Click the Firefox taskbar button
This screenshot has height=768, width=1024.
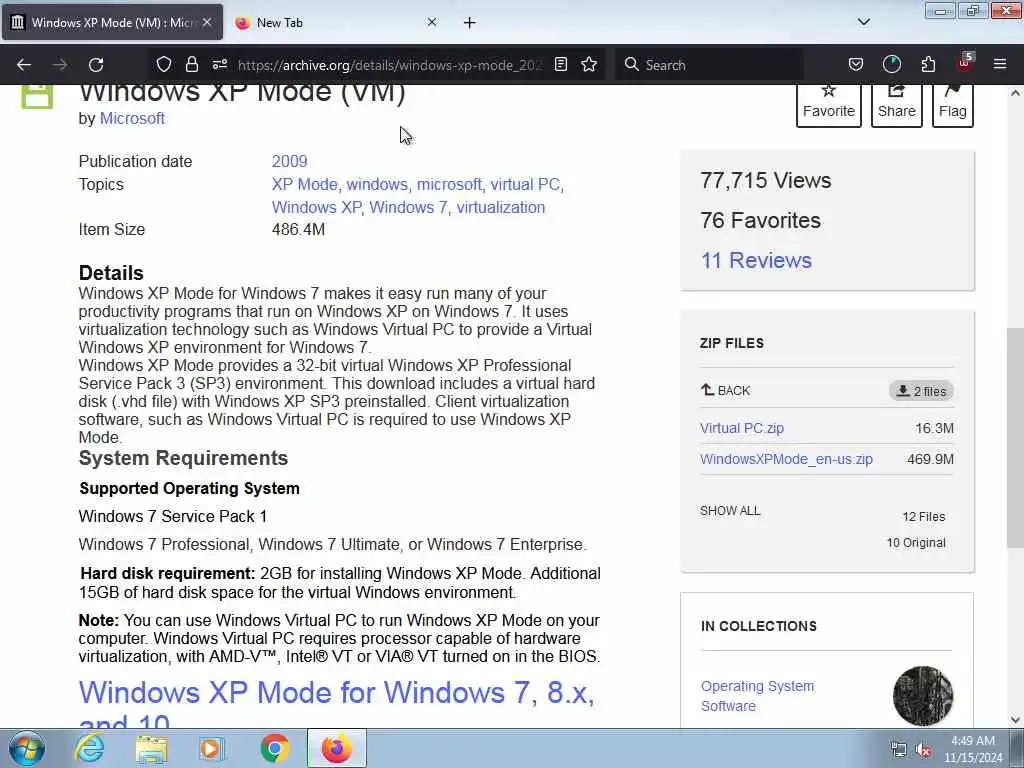point(336,748)
